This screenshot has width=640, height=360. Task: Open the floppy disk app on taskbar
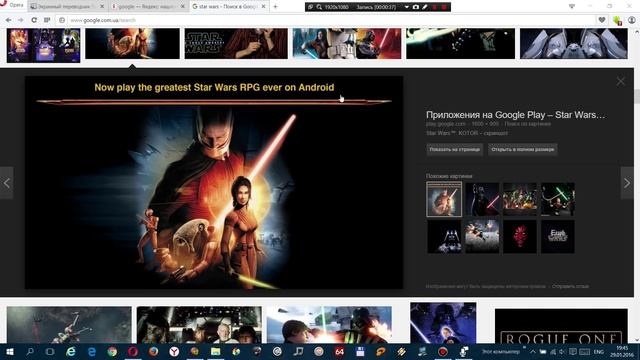[360, 351]
